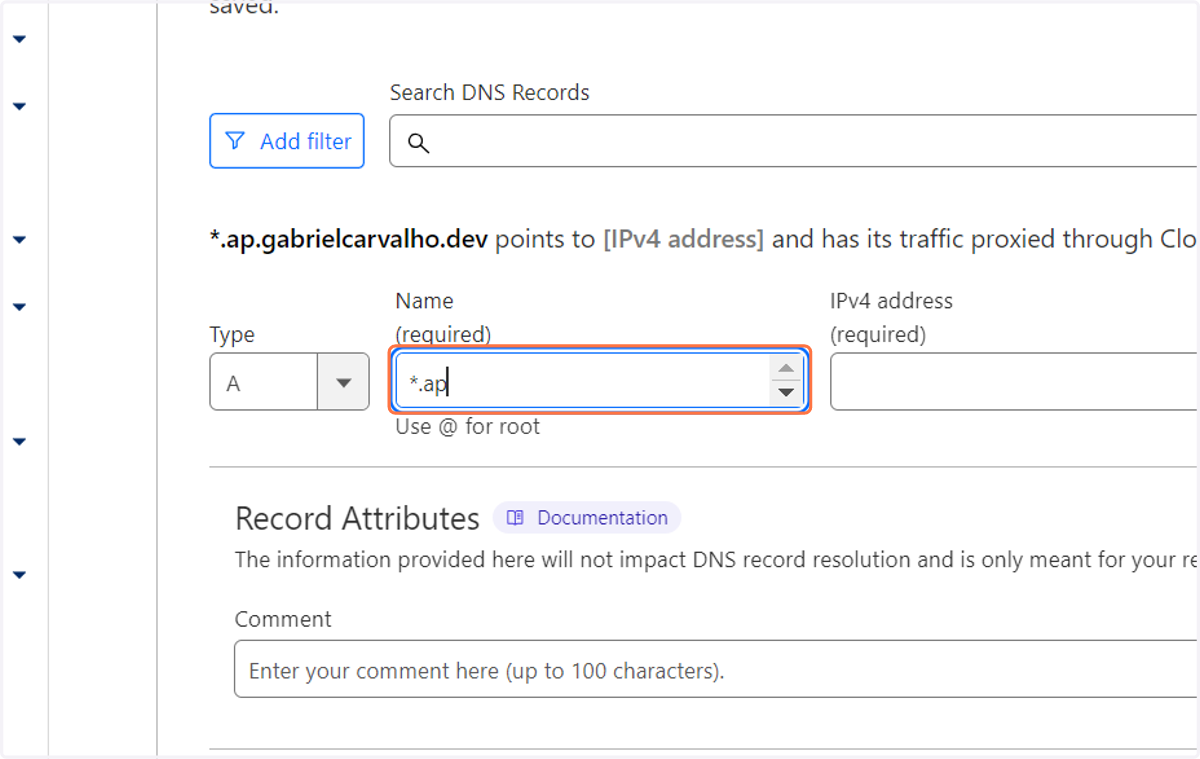Click the "Use @ for root" hint text
Image resolution: width=1200 pixels, height=759 pixels.
click(468, 427)
